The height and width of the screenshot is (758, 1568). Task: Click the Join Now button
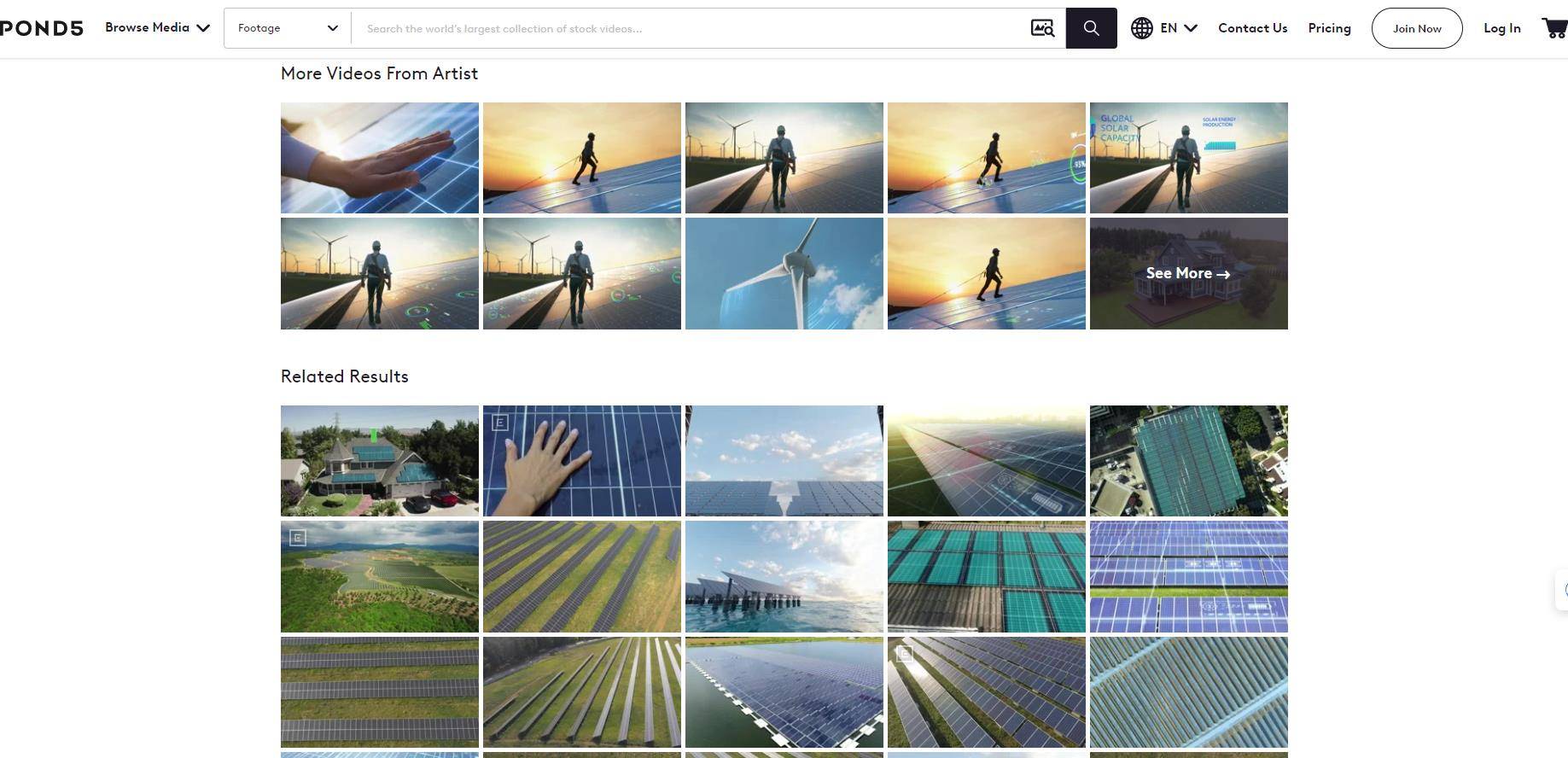1416,28
